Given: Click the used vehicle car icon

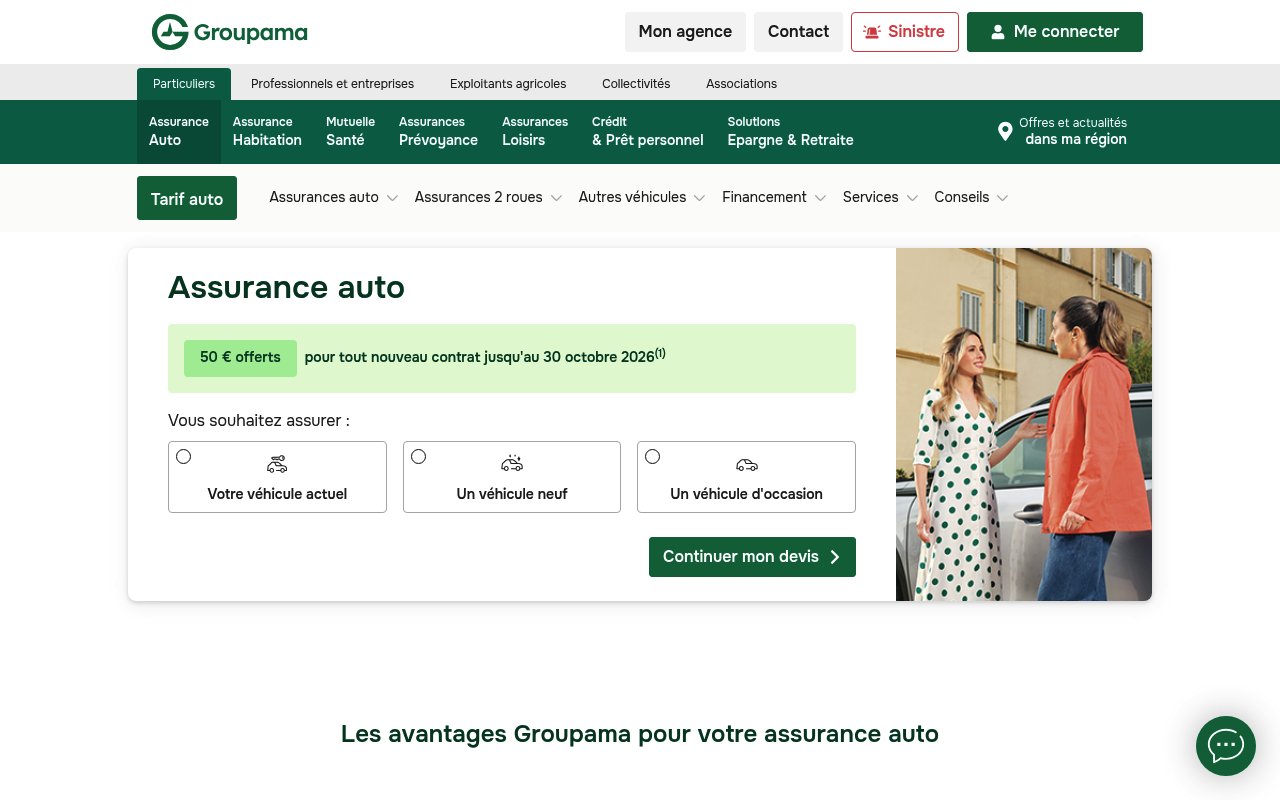Looking at the screenshot, I should 747,464.
